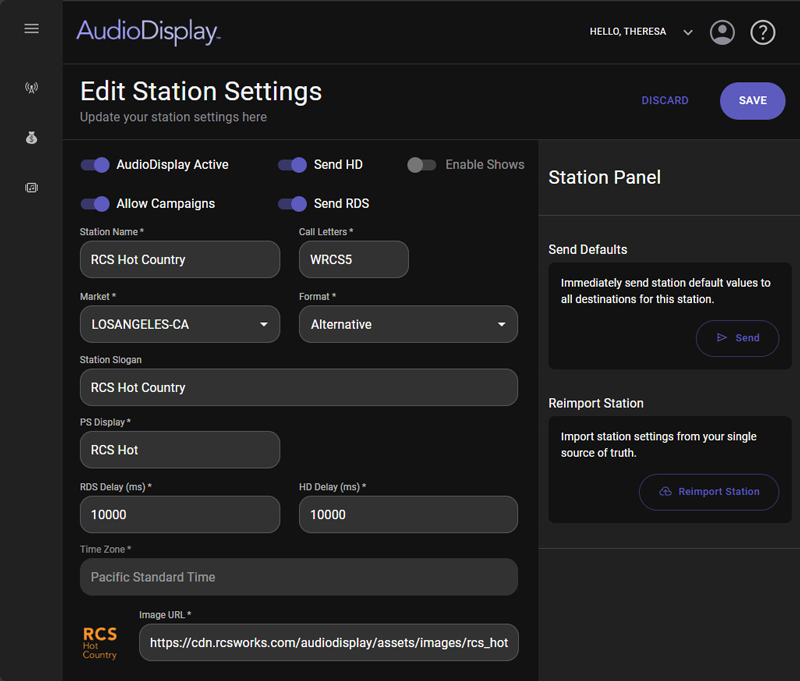Click the Discard button
Screen dimensions: 800x681
665,100
